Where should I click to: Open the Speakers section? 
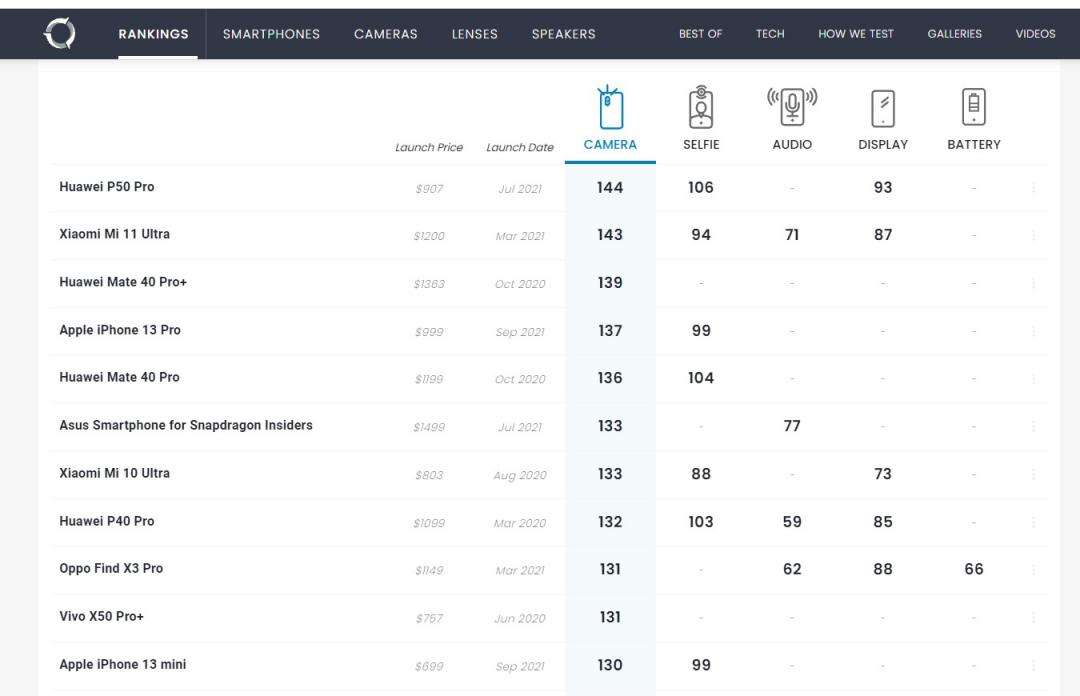[563, 34]
